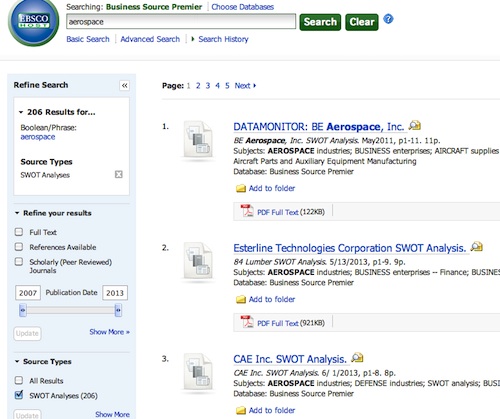The image size is (500, 419).
Task: Uncheck SWOT Analyses (206) checkbox
Action: click(x=19, y=395)
